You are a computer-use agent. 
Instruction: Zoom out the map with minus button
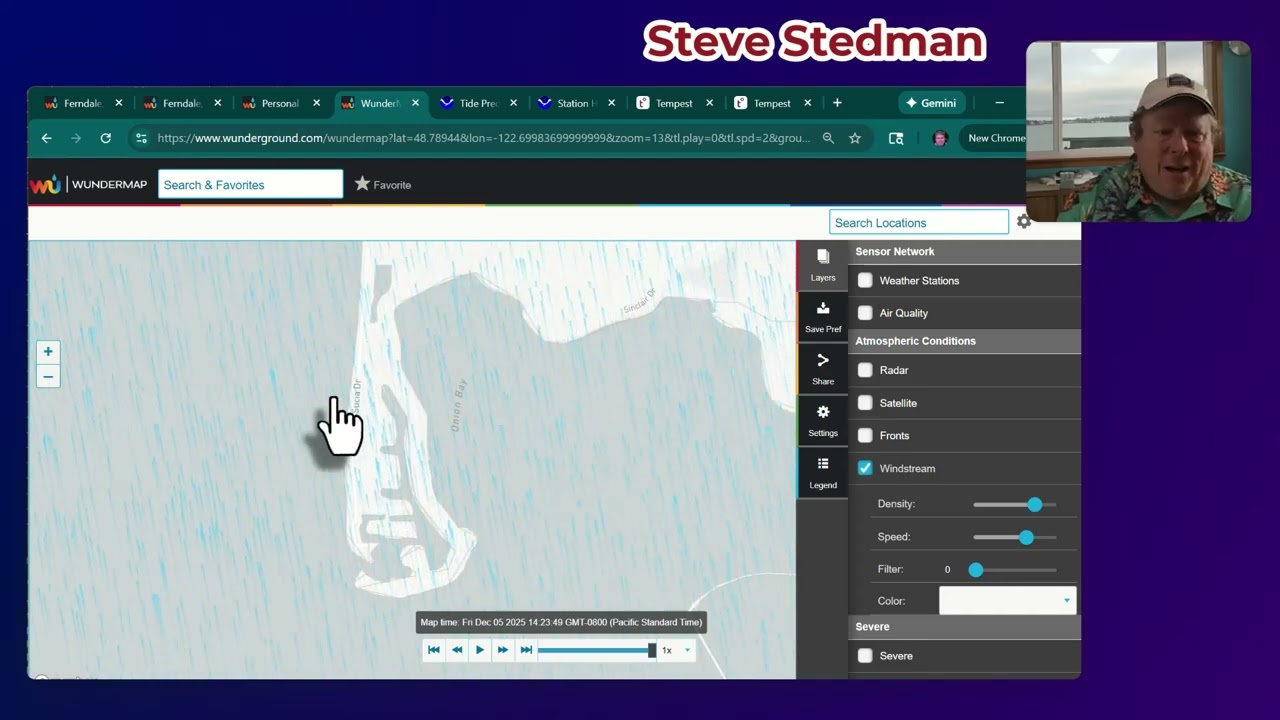(x=48, y=377)
